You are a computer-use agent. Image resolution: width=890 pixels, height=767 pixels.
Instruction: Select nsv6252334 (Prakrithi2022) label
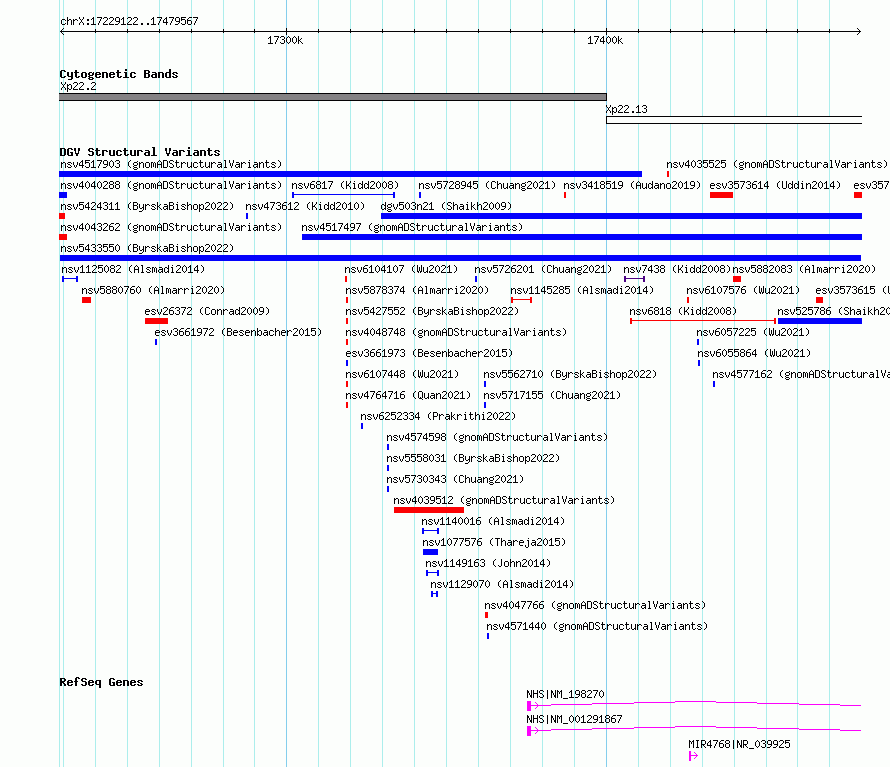(x=438, y=417)
